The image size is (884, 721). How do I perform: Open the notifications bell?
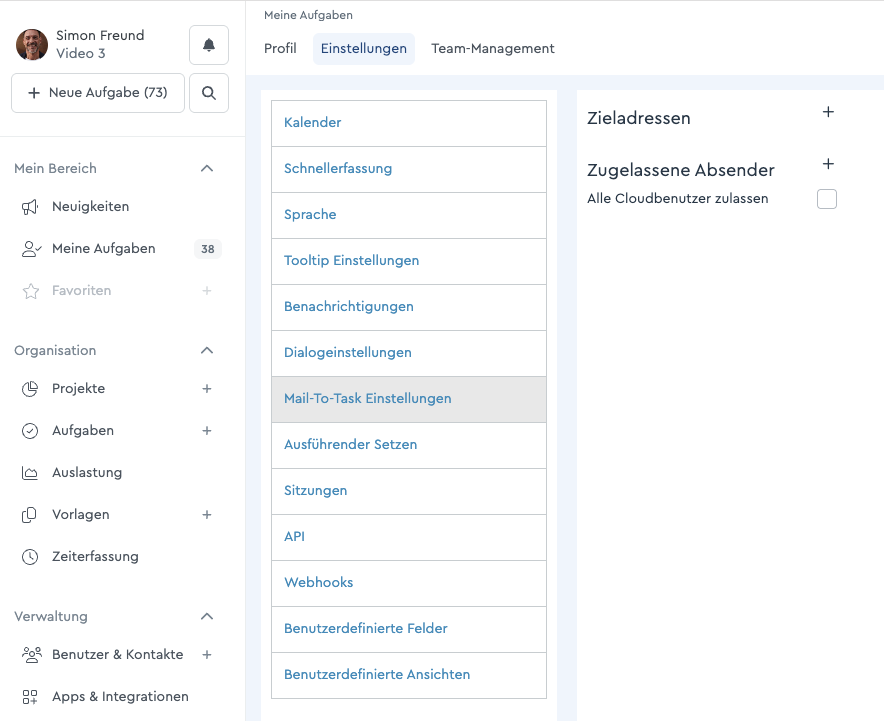tap(209, 45)
